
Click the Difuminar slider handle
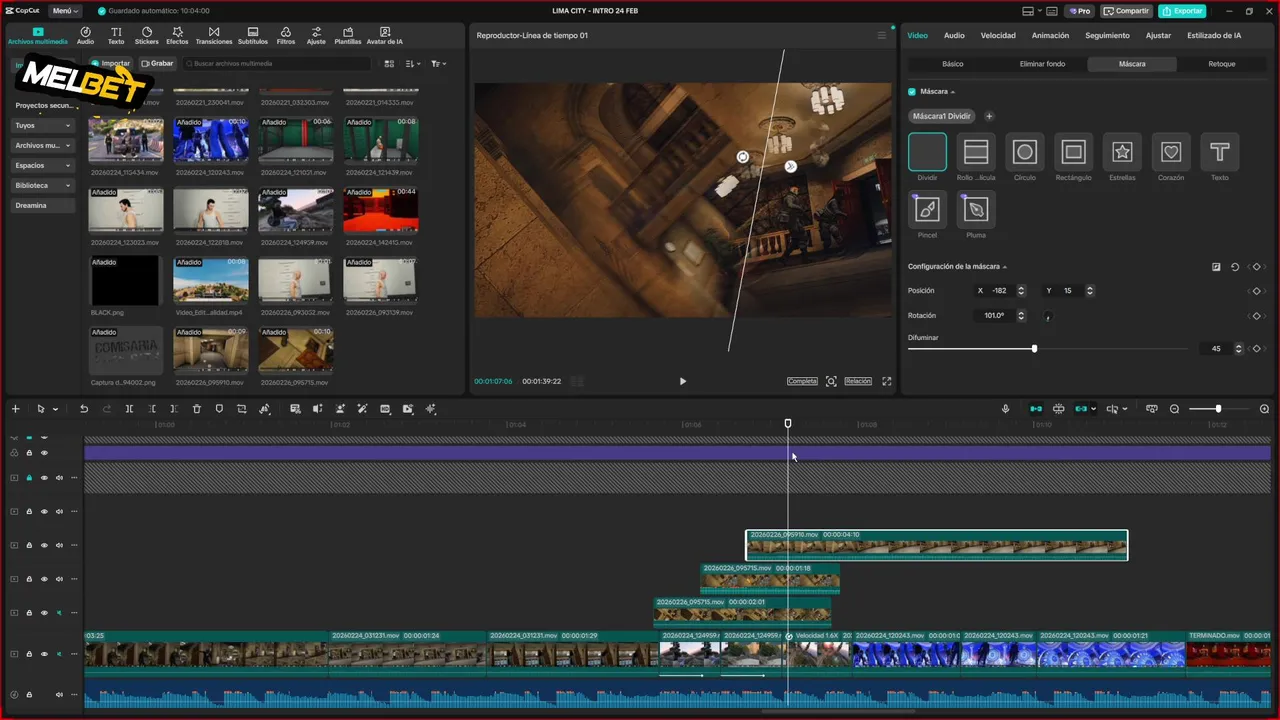pos(1034,349)
